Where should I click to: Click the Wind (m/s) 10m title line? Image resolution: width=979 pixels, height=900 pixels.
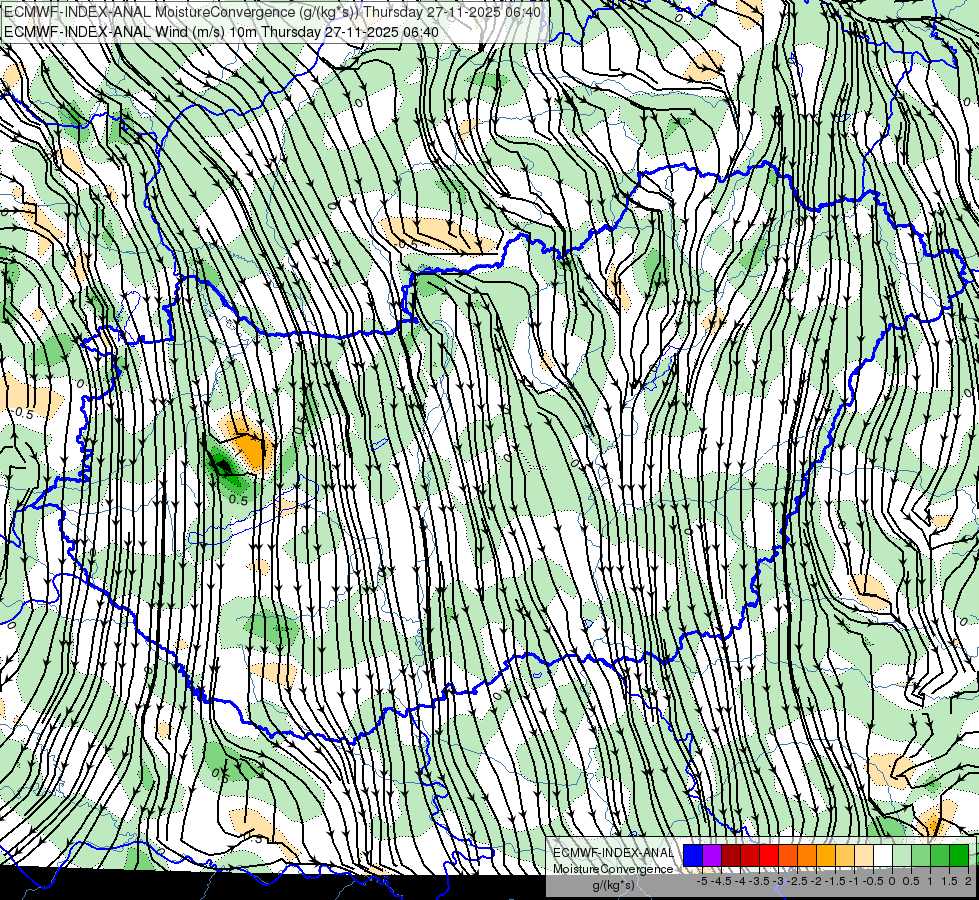[221, 31]
